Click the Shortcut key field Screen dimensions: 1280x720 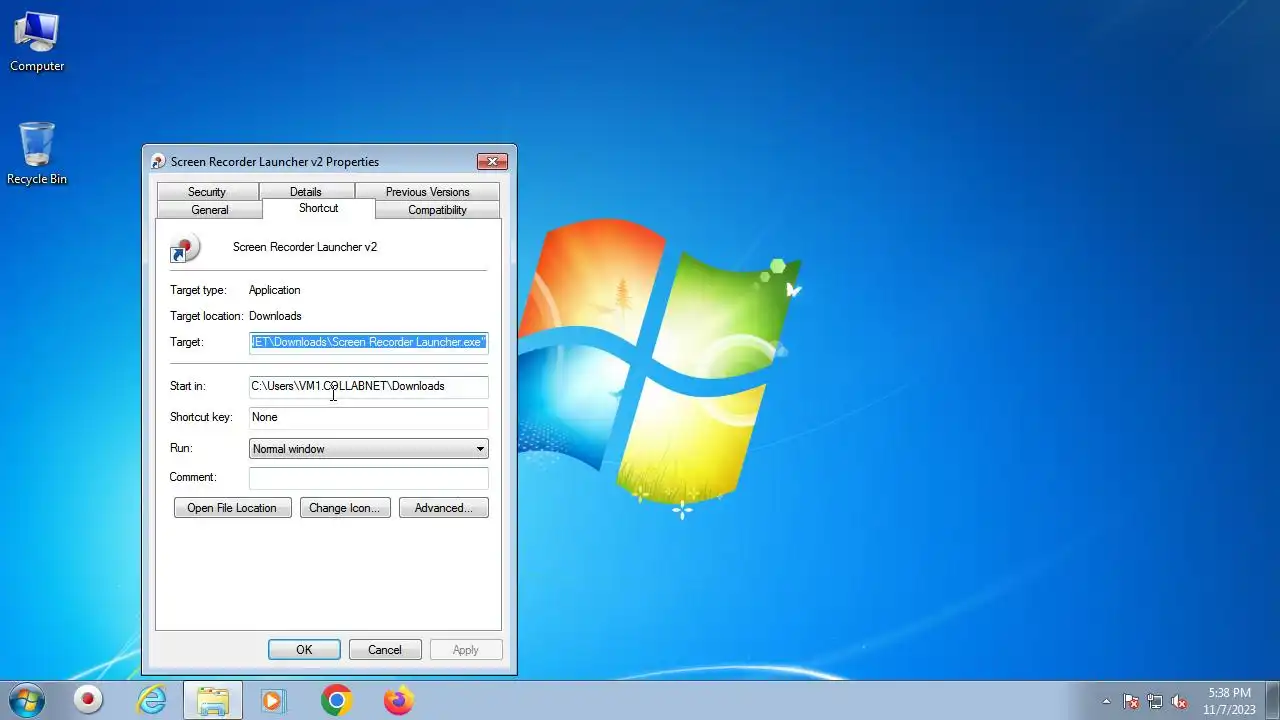tap(368, 417)
